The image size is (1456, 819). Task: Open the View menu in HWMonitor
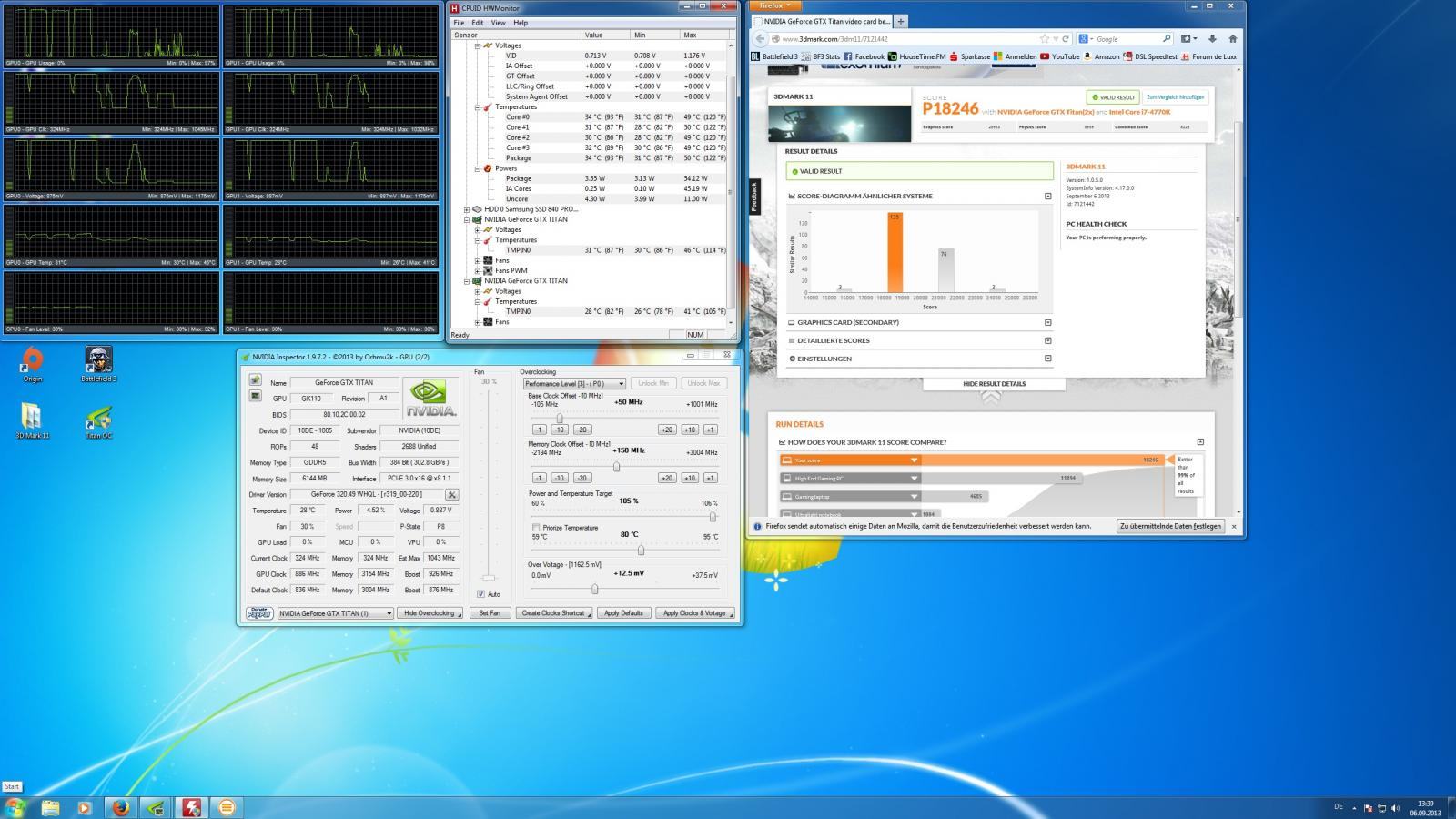pos(498,23)
